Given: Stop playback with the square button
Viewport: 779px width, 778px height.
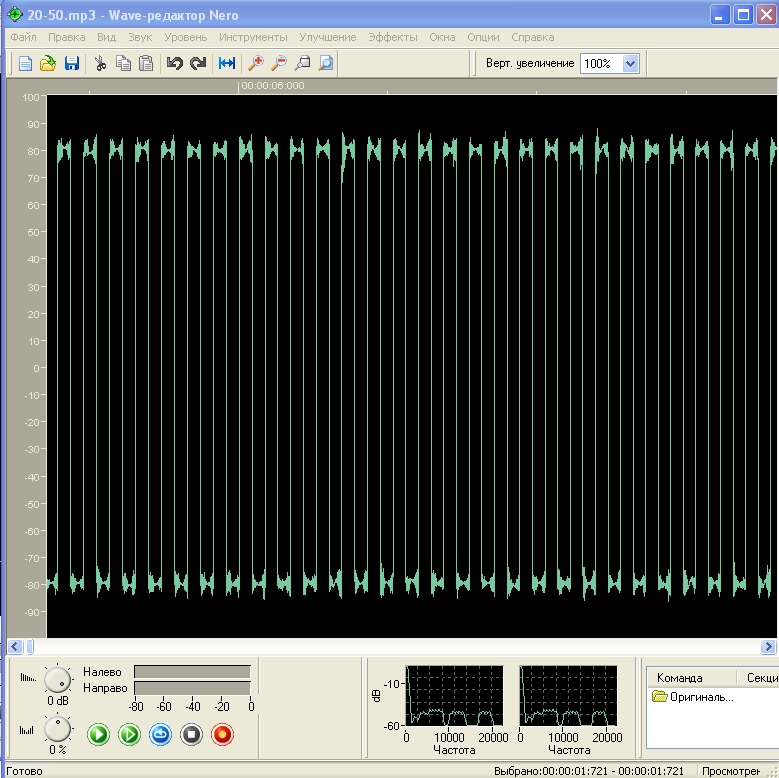Looking at the screenshot, I should [x=192, y=735].
